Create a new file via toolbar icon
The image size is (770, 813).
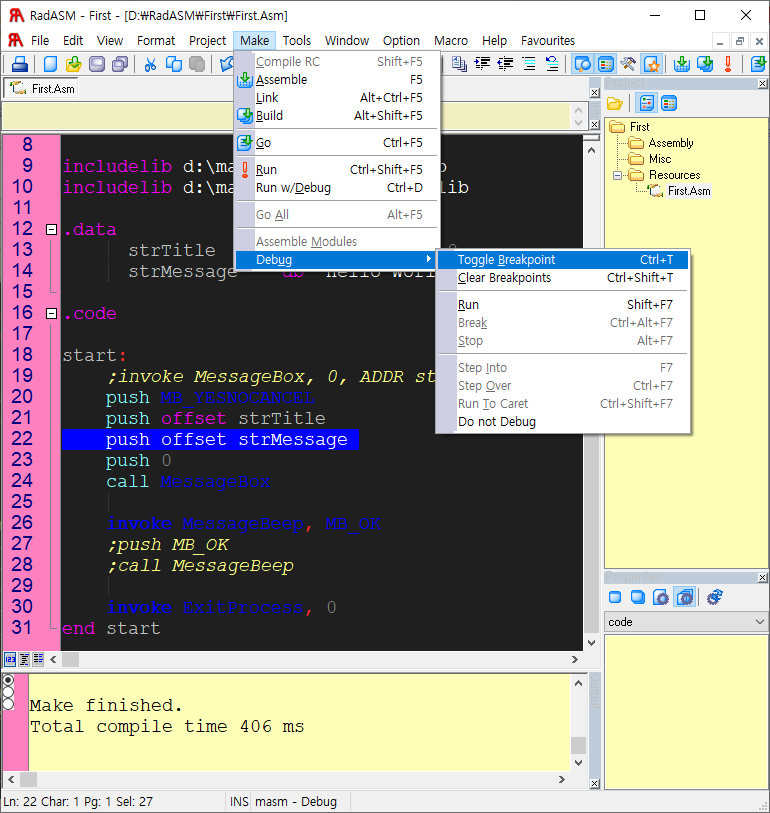(x=50, y=64)
